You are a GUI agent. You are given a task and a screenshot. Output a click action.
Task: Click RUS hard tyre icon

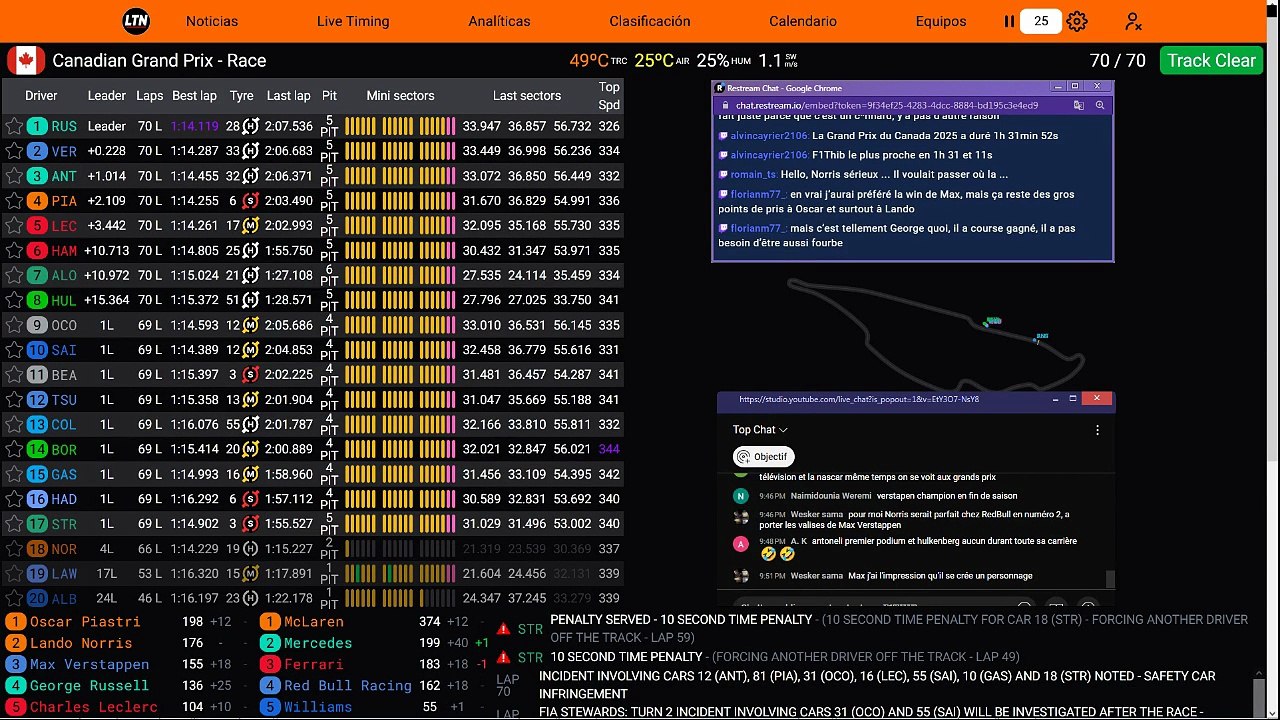(x=251, y=126)
